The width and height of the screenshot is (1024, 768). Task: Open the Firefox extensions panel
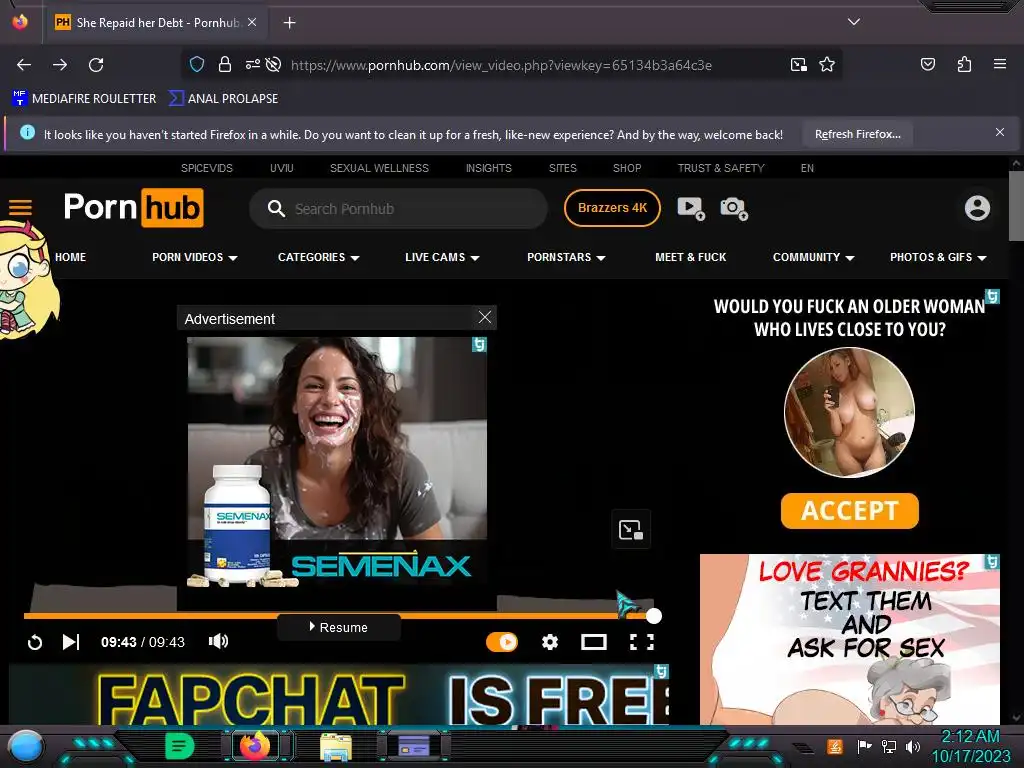(x=964, y=64)
